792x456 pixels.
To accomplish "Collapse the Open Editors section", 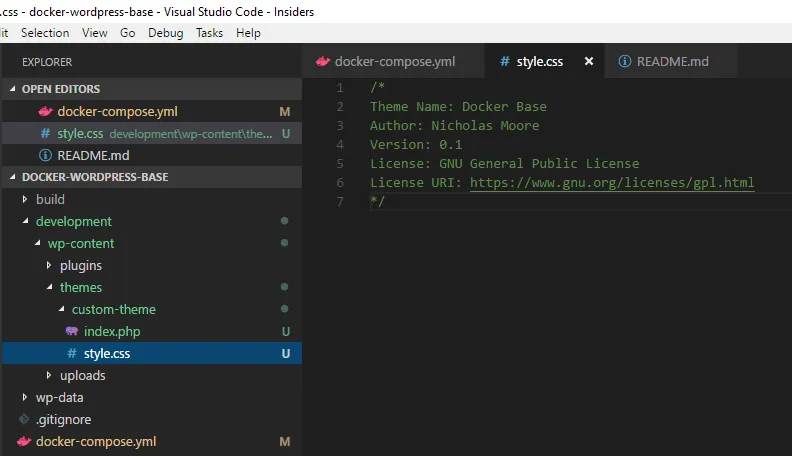I will 11,89.
